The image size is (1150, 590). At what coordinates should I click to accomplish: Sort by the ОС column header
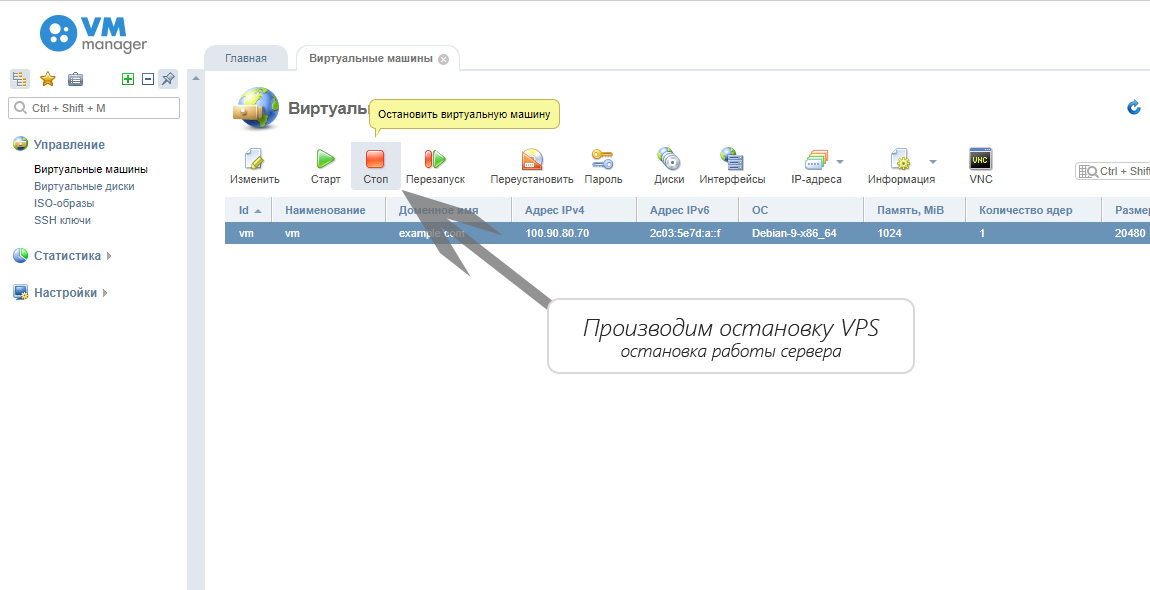[801, 210]
